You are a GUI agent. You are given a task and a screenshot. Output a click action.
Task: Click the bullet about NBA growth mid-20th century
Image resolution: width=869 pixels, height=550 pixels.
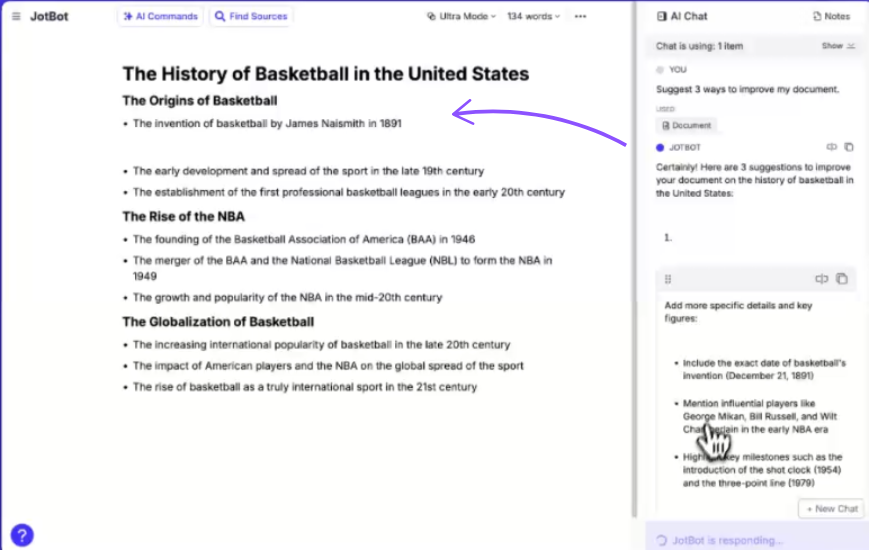tap(287, 298)
